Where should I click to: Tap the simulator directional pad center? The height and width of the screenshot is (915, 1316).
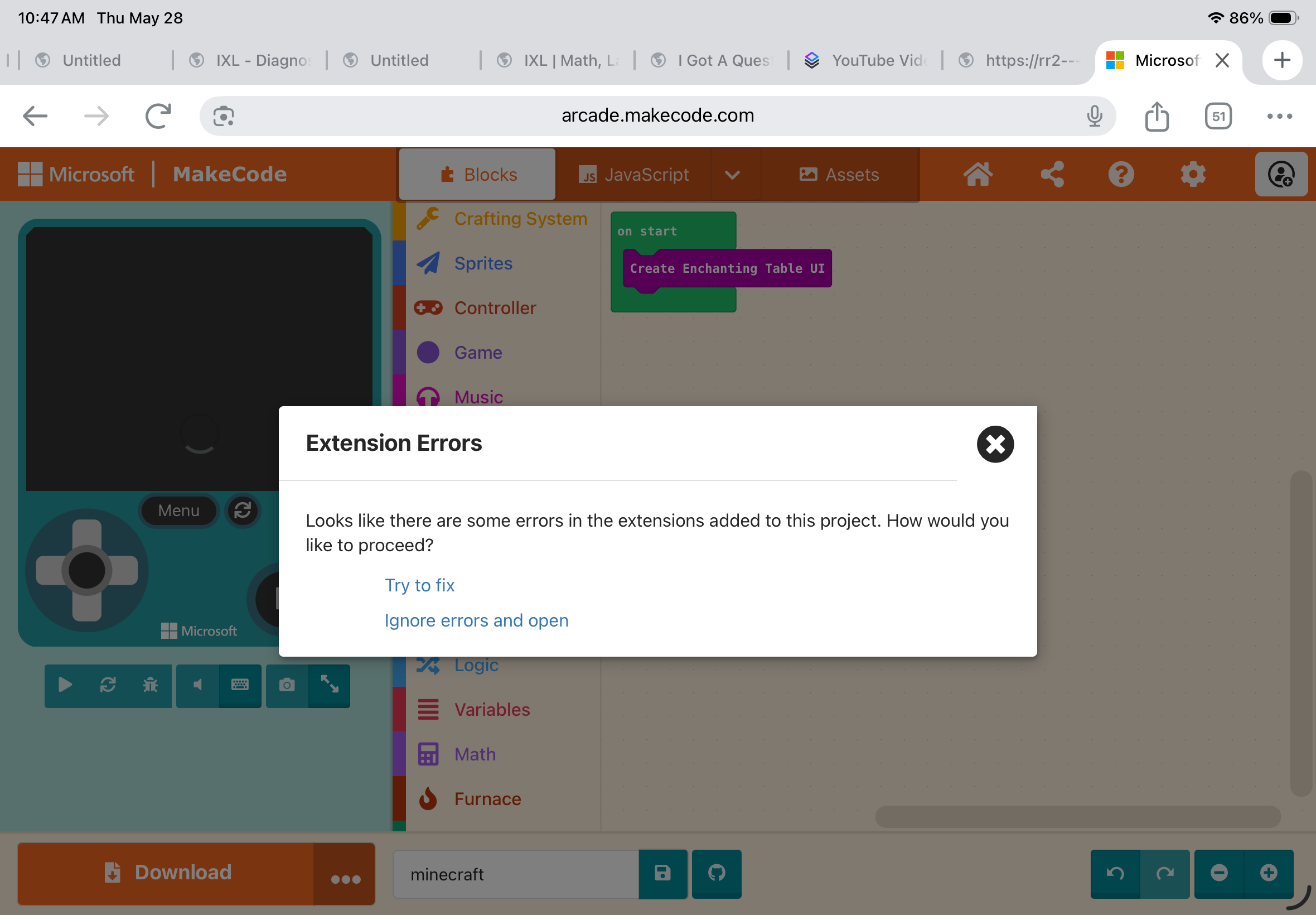[87, 570]
